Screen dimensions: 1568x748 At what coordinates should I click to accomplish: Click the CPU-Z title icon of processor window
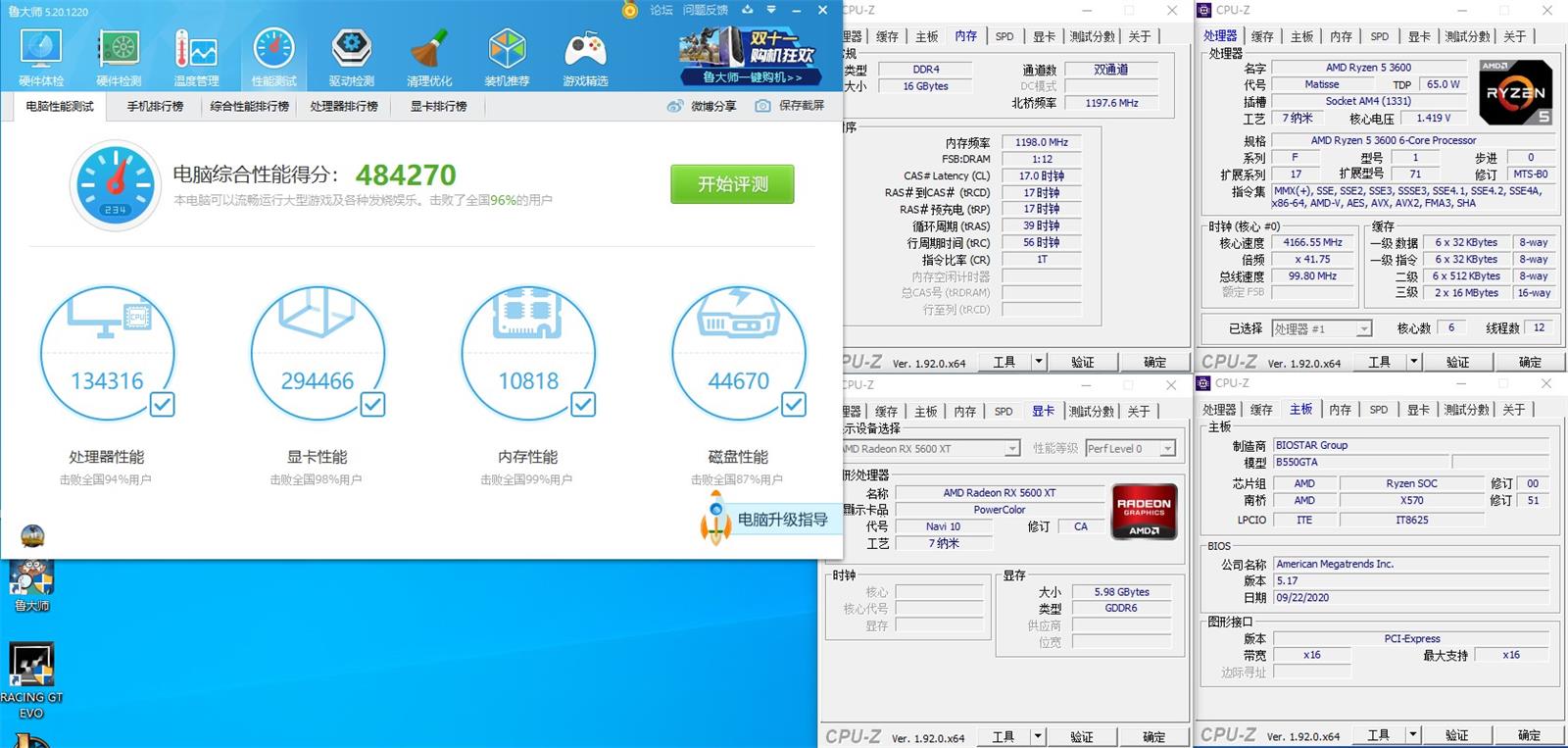tap(1204, 10)
